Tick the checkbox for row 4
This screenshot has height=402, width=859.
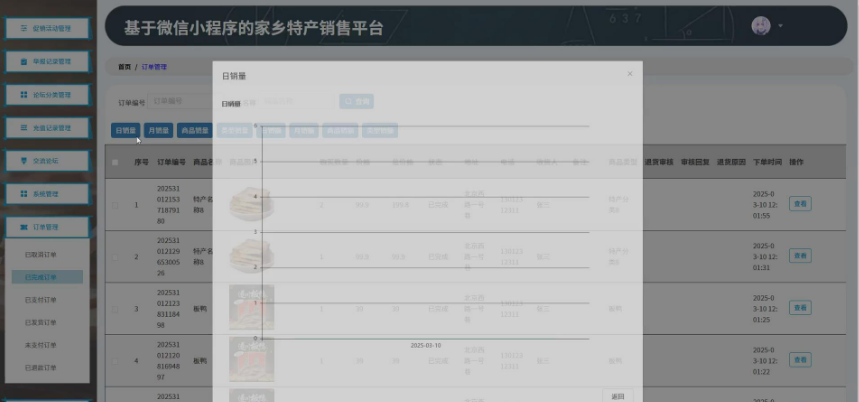click(115, 361)
